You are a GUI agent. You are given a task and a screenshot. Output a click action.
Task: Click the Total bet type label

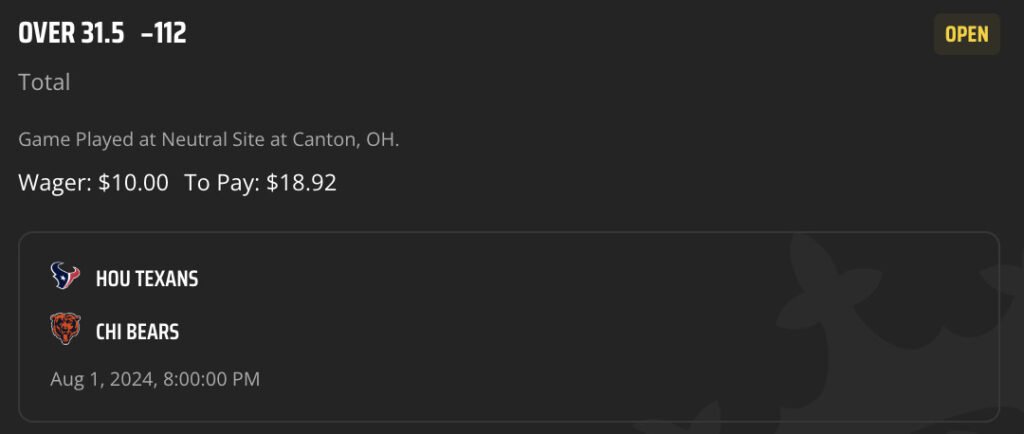pyautogui.click(x=44, y=82)
